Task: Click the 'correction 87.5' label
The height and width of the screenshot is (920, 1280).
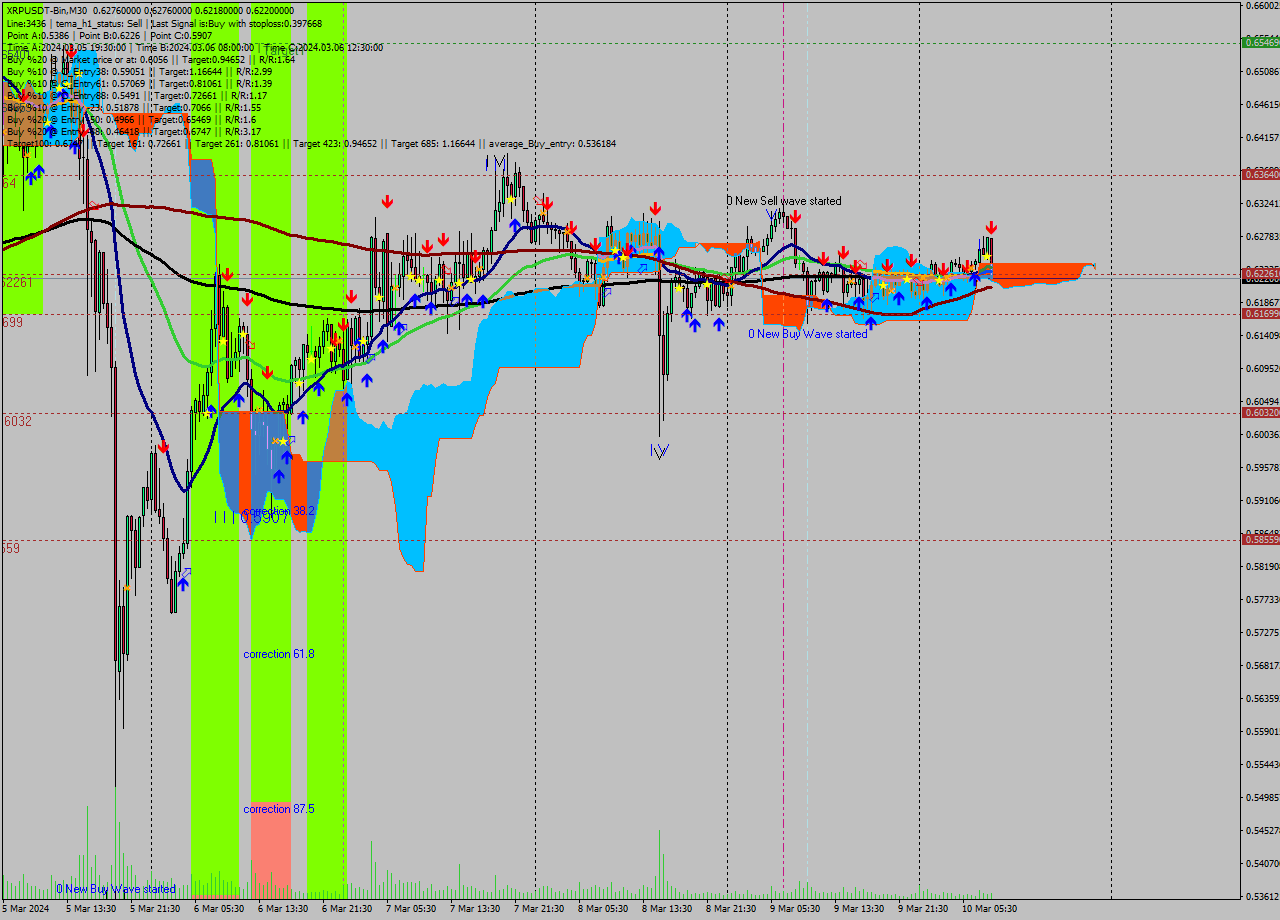Action: coord(279,809)
